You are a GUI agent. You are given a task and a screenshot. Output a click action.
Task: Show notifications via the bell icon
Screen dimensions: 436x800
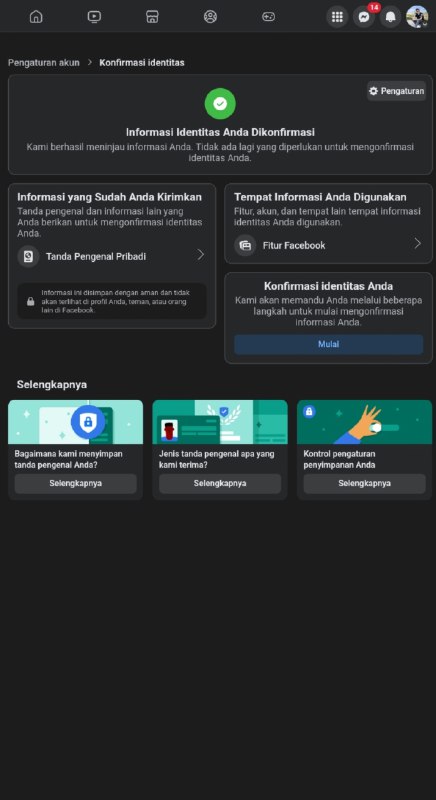[390, 17]
